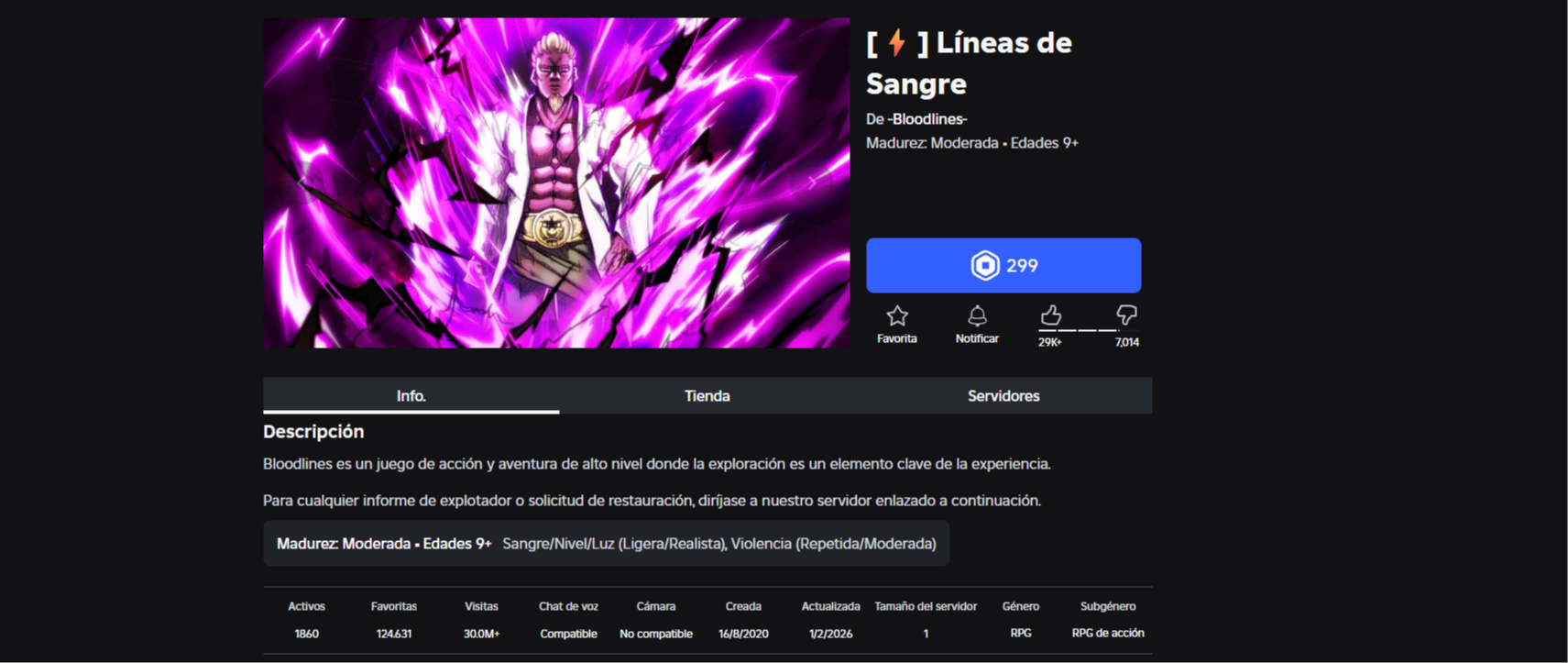Click the Robux coin icon on buy button
This screenshot has height=663, width=1568.
[984, 265]
